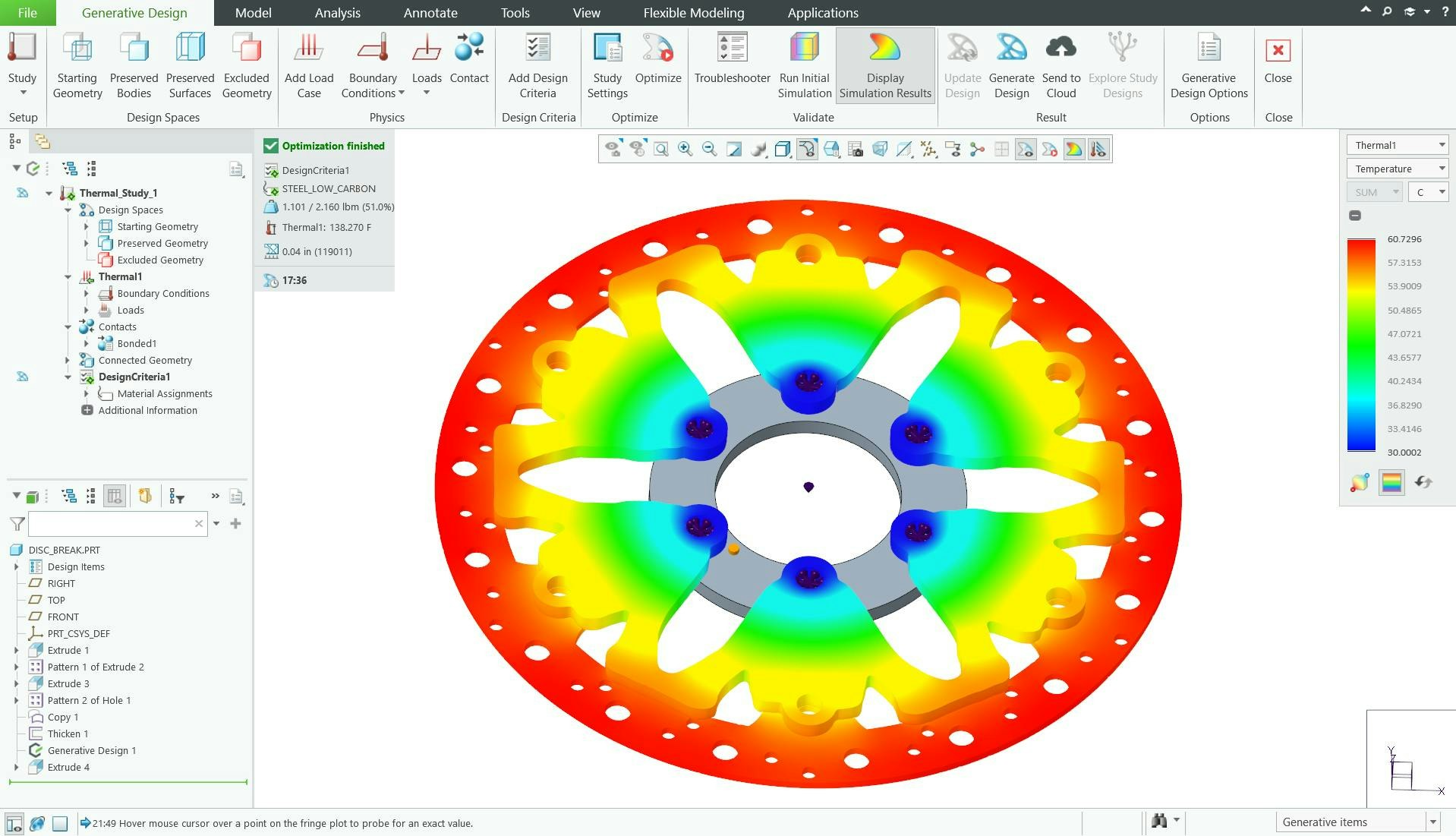Open the Analysis ribbon tab

pyautogui.click(x=337, y=12)
